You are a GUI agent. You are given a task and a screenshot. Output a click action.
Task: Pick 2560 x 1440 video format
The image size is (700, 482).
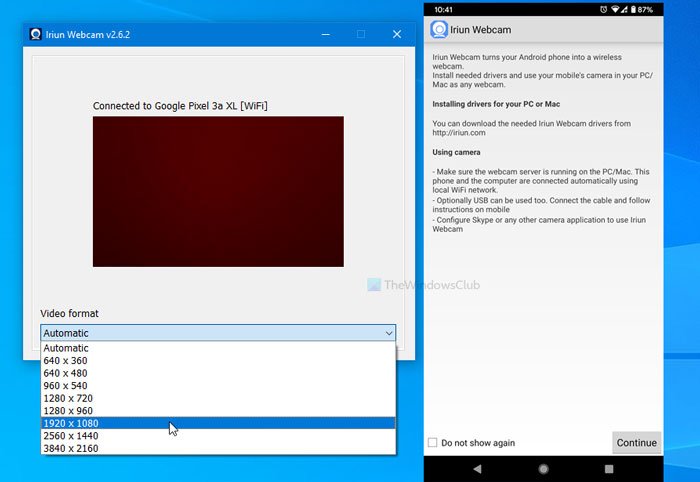tap(218, 436)
